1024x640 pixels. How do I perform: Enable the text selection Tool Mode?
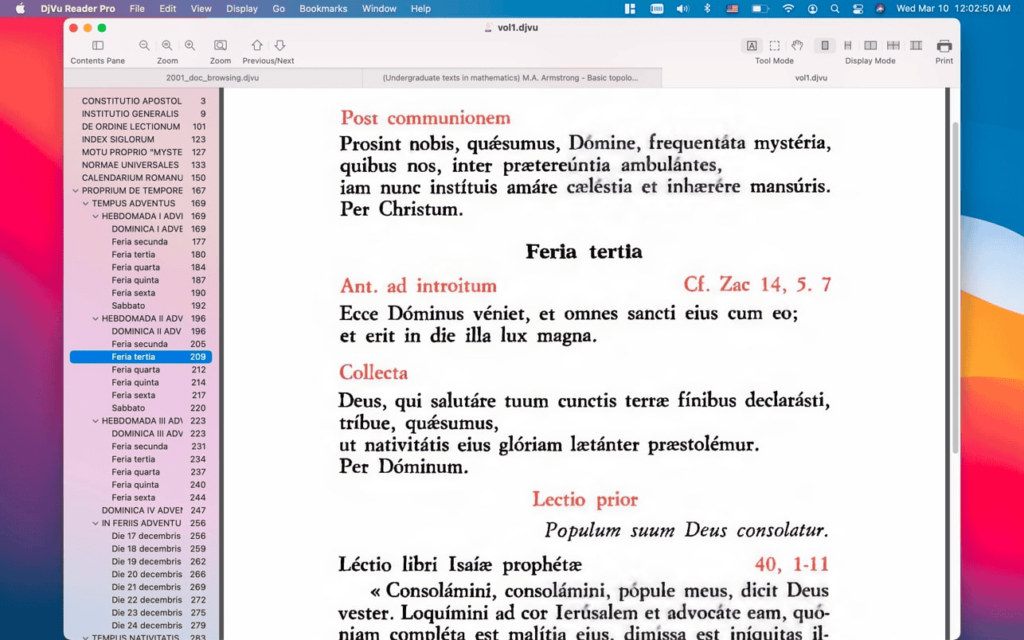tap(752, 45)
